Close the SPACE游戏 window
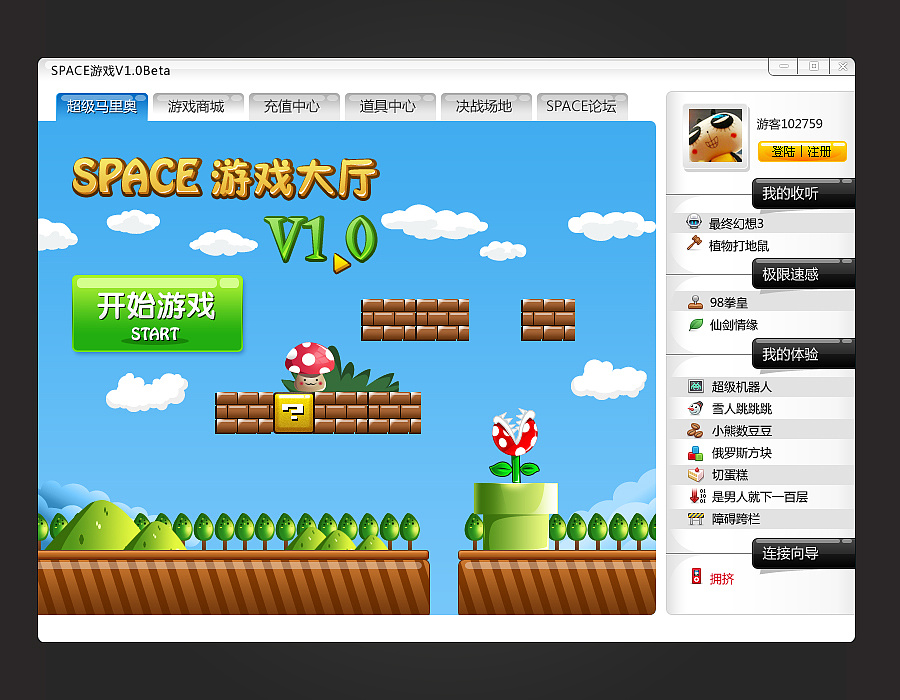 click(x=843, y=66)
